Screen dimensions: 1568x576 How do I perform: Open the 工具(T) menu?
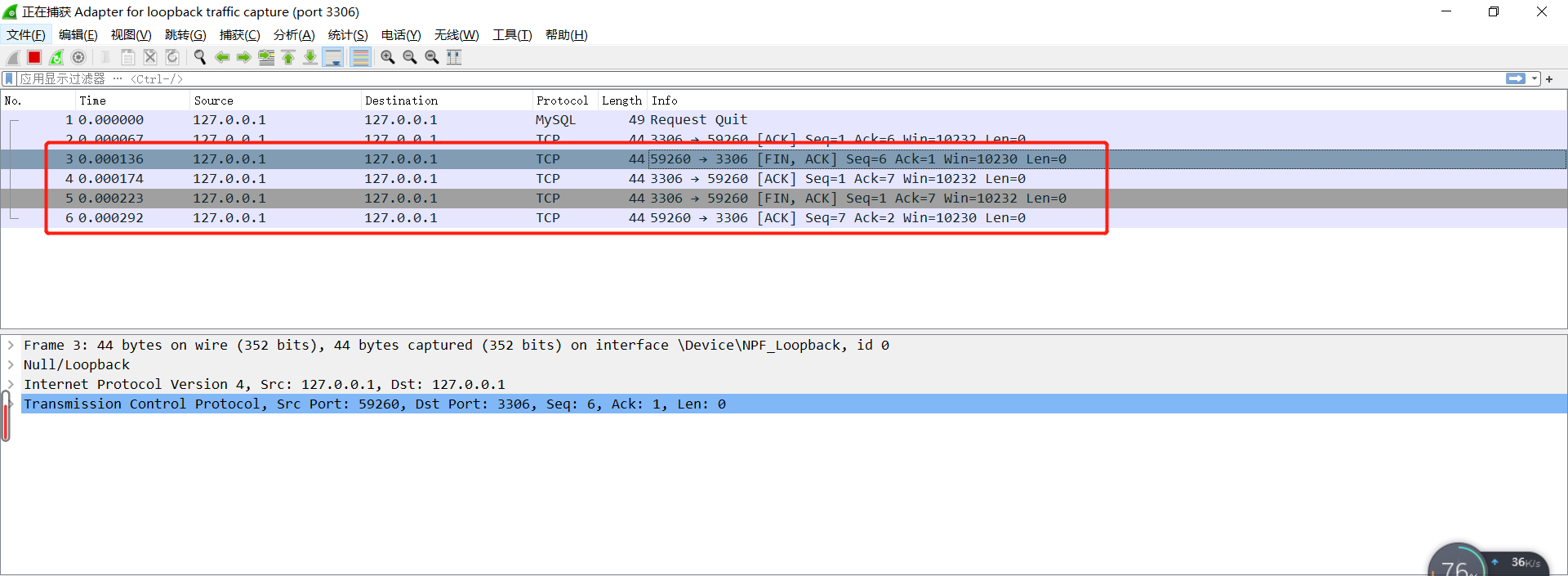coord(512,35)
